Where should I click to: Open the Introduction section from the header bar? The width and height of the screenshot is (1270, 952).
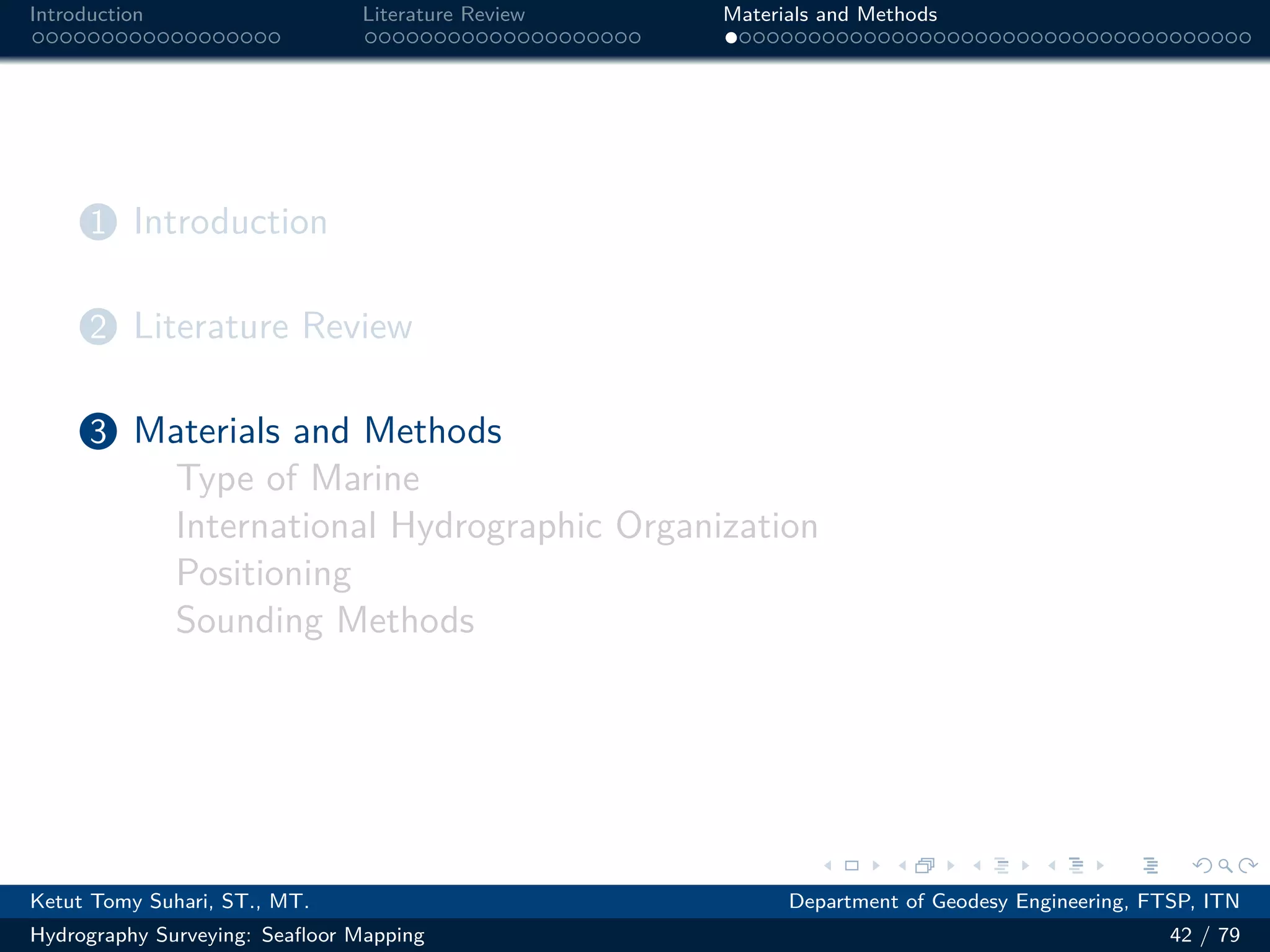(x=86, y=14)
